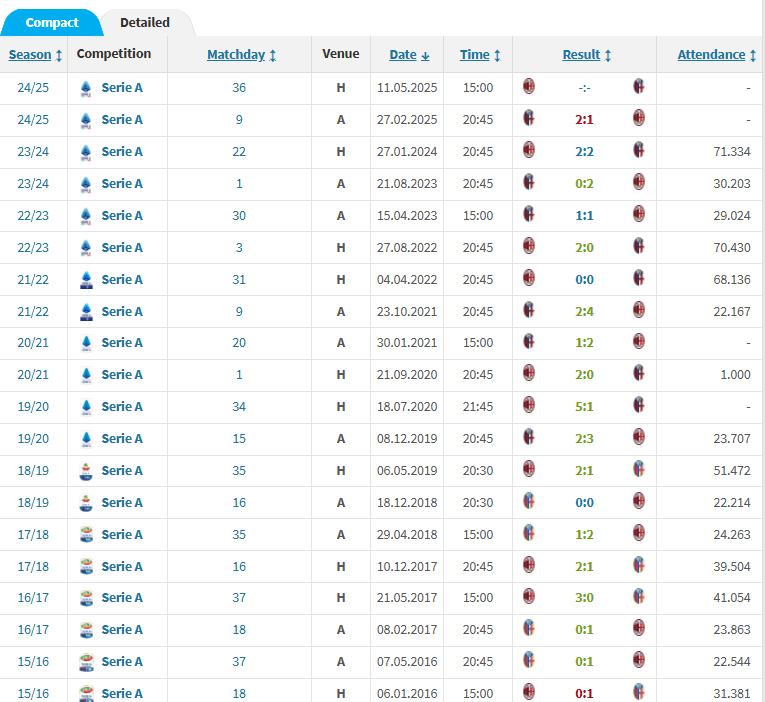The image size is (765, 702).
Task: Click the attendance value 1.000
Action: (736, 375)
